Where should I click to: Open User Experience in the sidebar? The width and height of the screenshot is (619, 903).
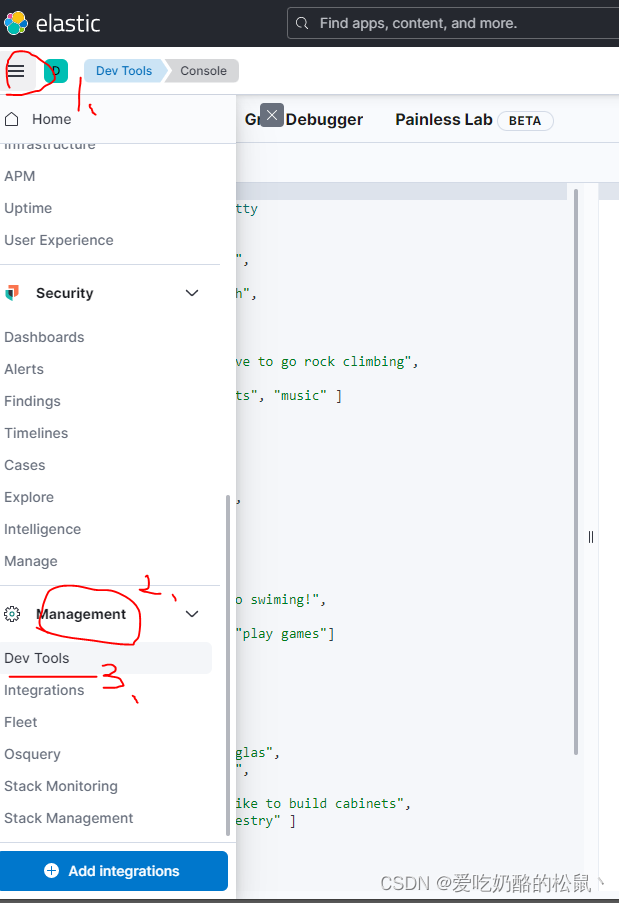tap(59, 240)
